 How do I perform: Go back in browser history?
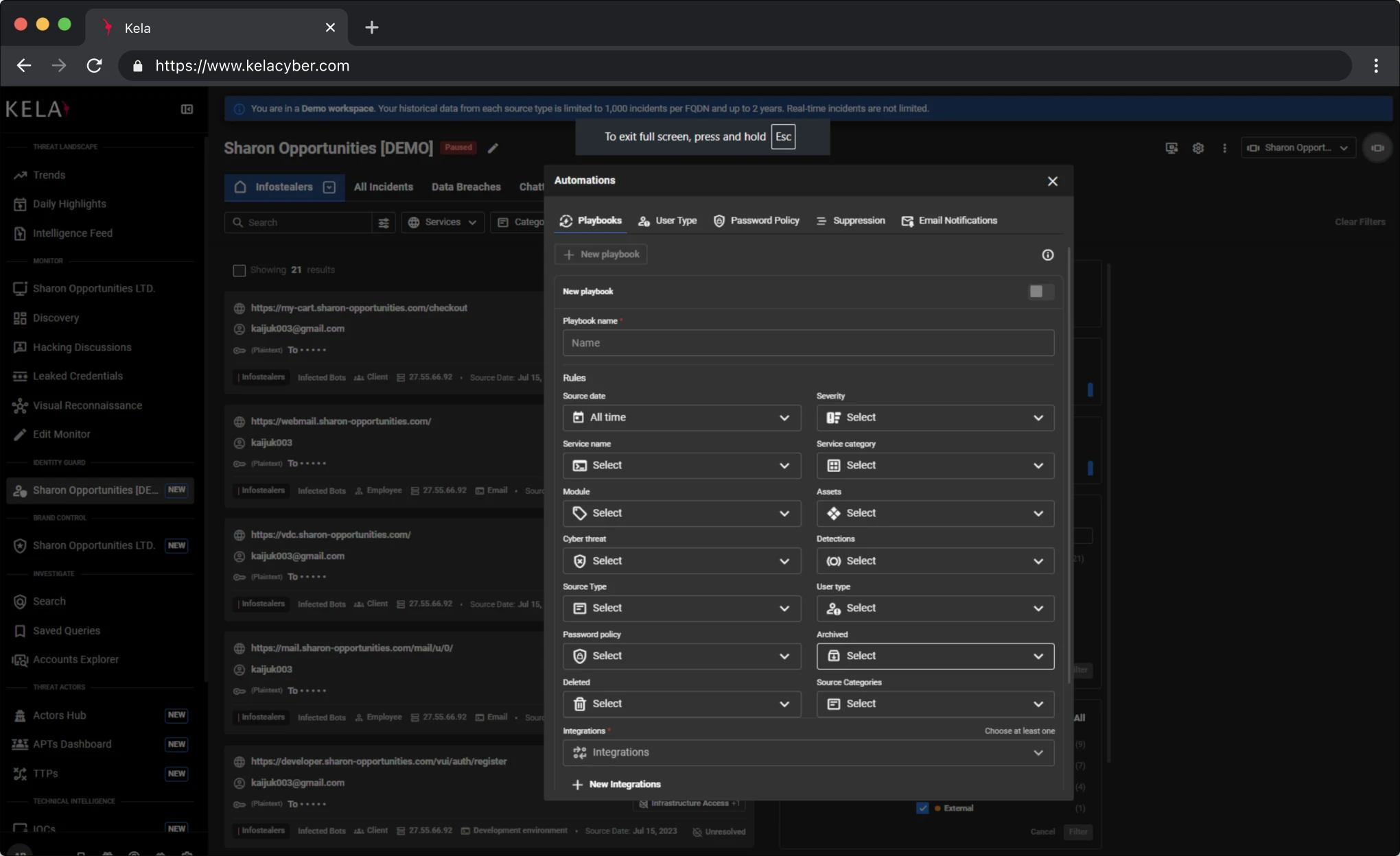click(x=24, y=66)
